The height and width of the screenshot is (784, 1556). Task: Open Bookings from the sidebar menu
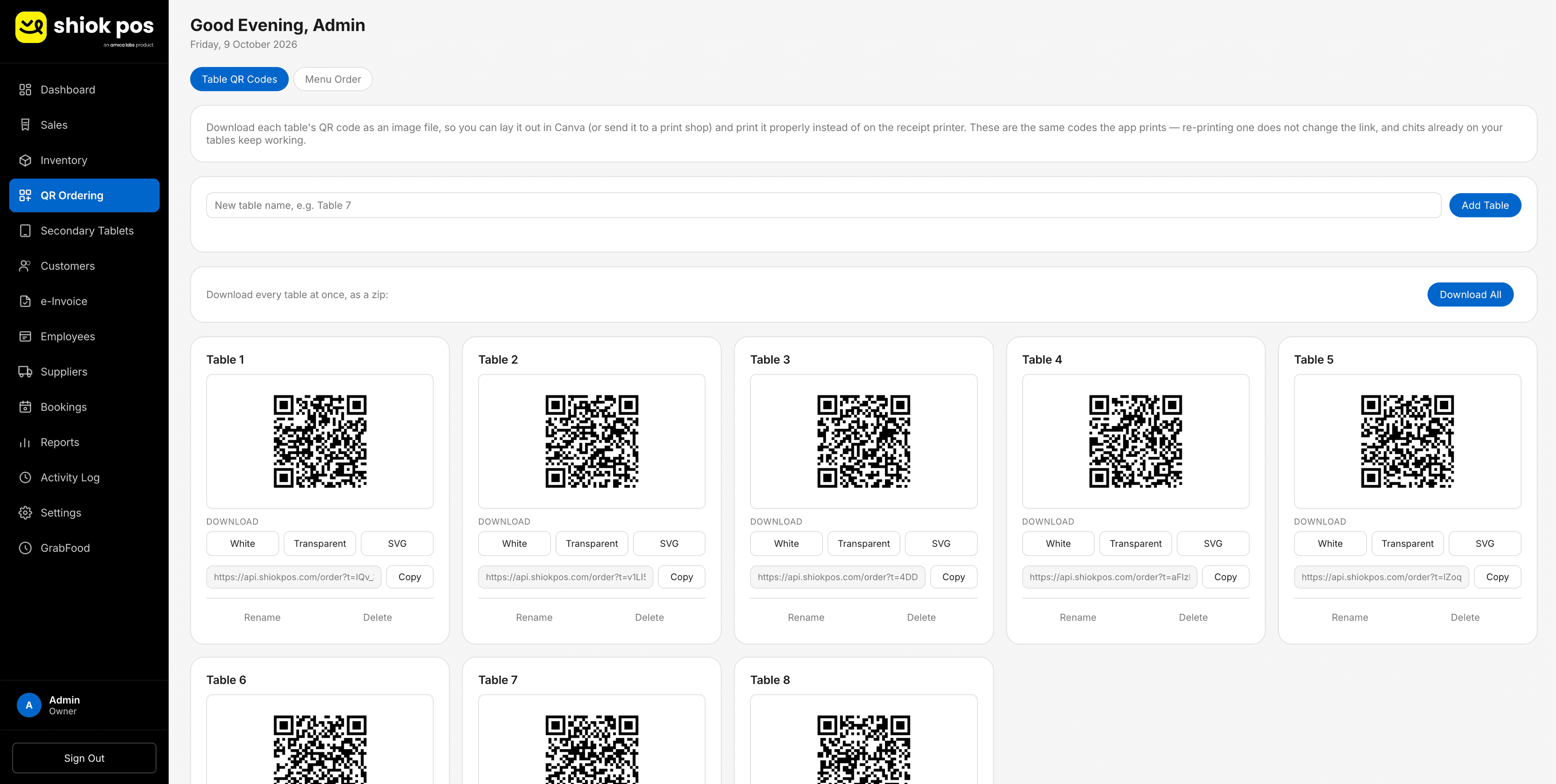(84, 407)
